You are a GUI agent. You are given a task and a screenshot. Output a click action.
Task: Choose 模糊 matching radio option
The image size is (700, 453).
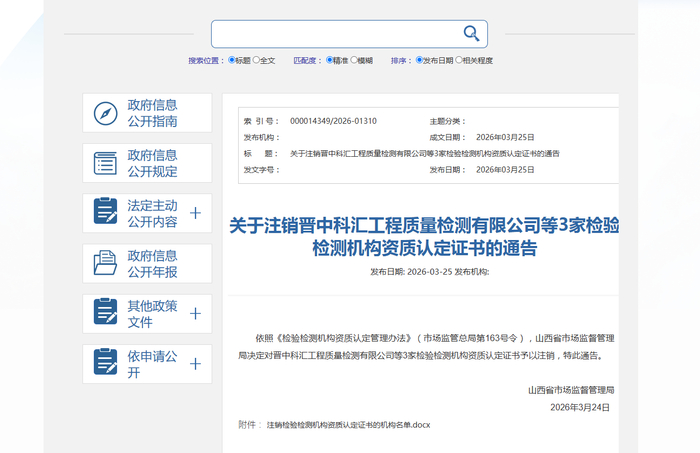click(354, 60)
